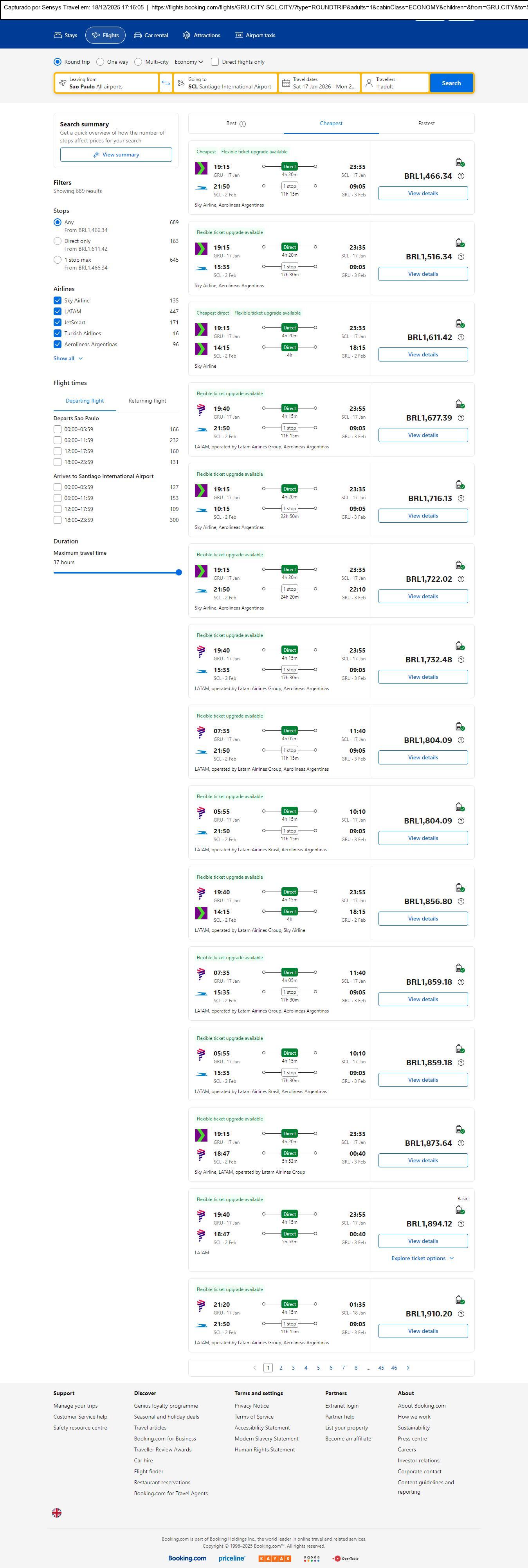
Task: Switch to the Returning flight tab
Action: 148,401
